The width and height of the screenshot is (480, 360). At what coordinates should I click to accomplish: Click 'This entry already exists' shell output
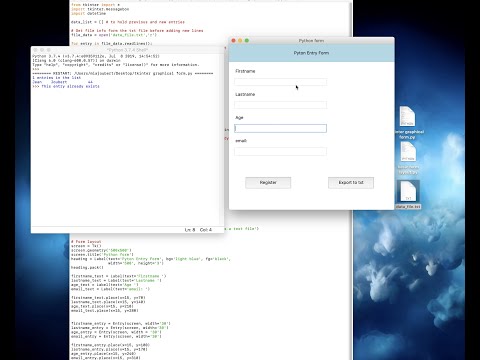click(x=70, y=86)
